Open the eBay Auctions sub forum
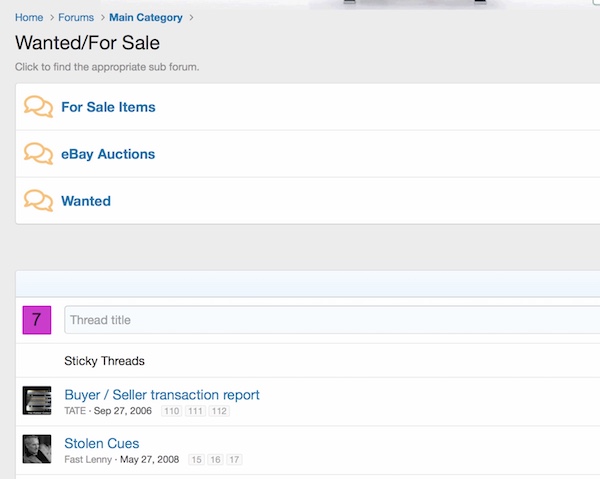Screen dimensions: 600x479 [108, 154]
